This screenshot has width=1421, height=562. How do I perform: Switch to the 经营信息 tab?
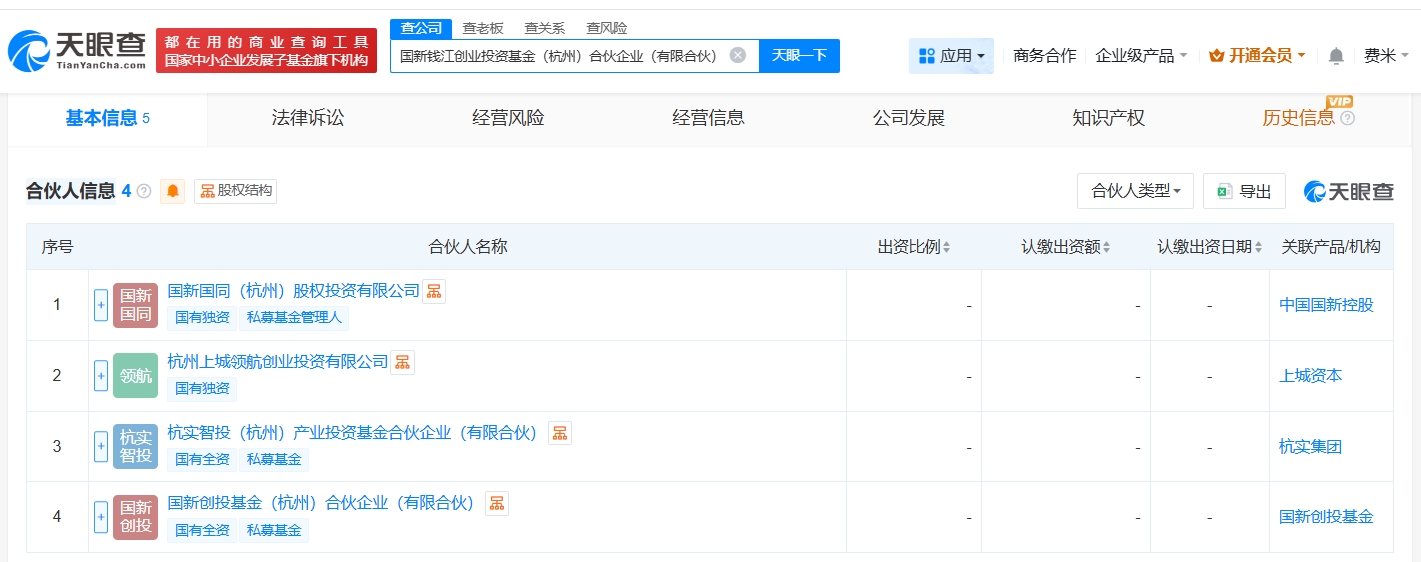coord(708,118)
